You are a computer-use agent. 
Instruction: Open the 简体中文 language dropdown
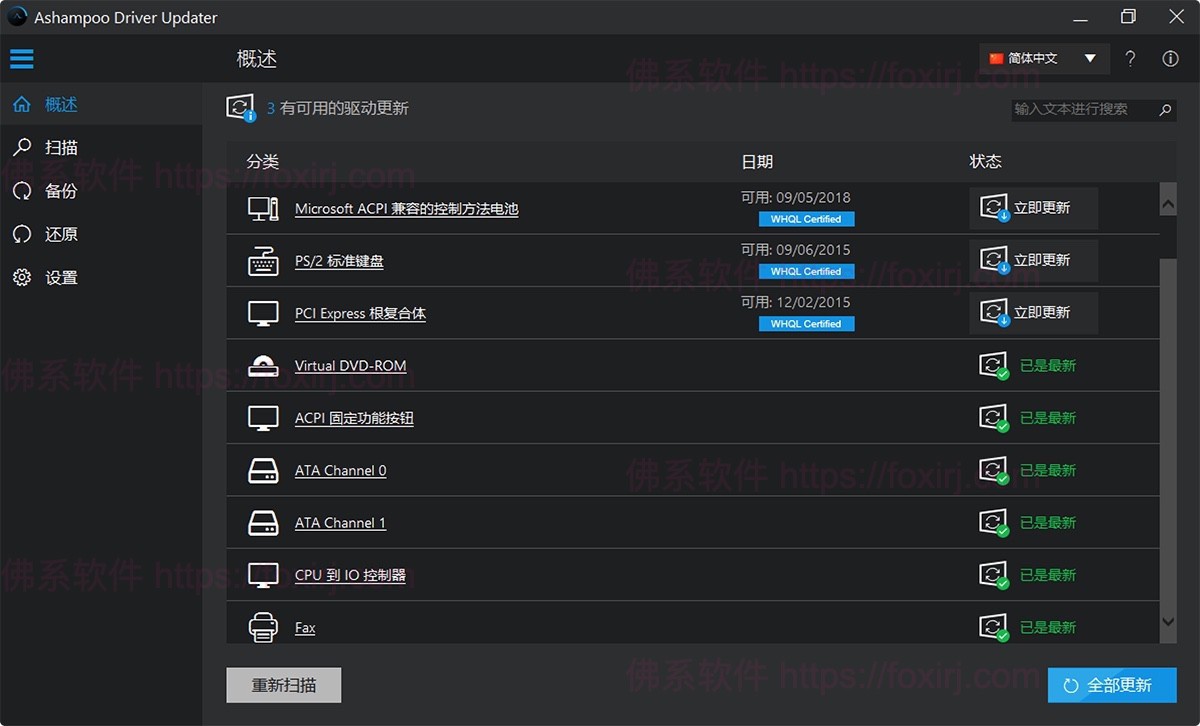tap(1042, 58)
